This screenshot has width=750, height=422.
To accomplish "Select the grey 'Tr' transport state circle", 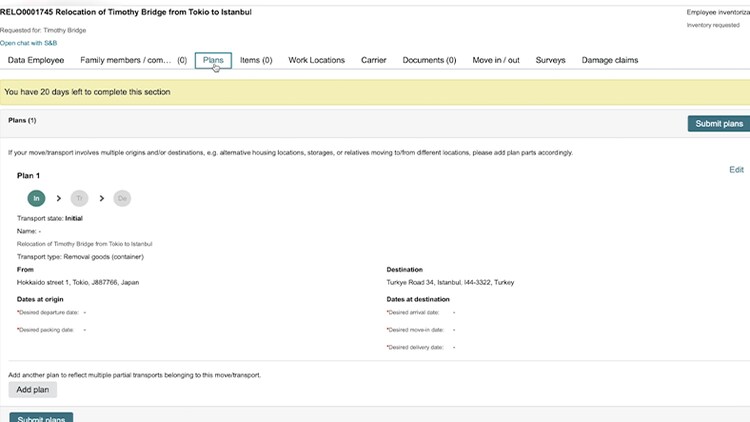I will point(79,198).
